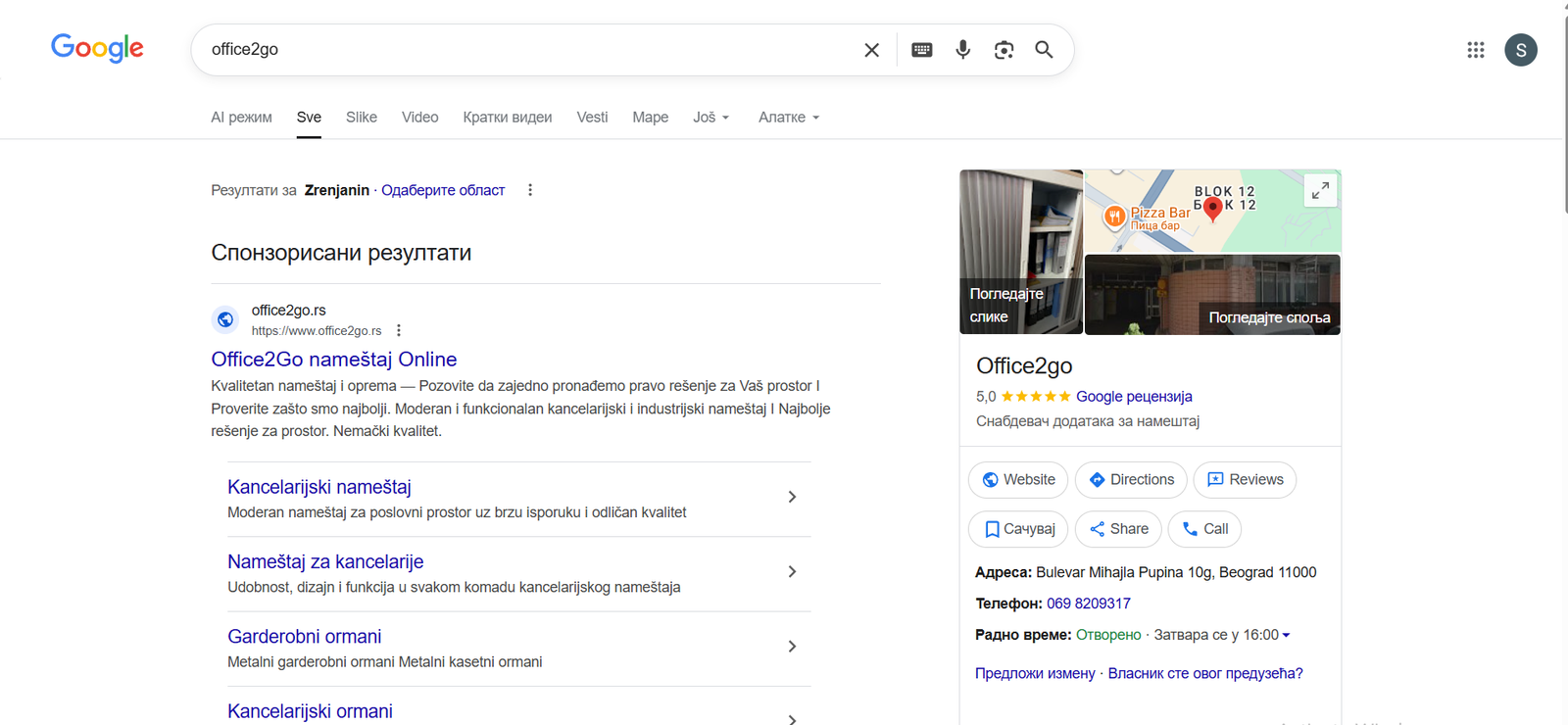Open the on-screen keyboard input tool
1568x725 pixels.
click(921, 50)
